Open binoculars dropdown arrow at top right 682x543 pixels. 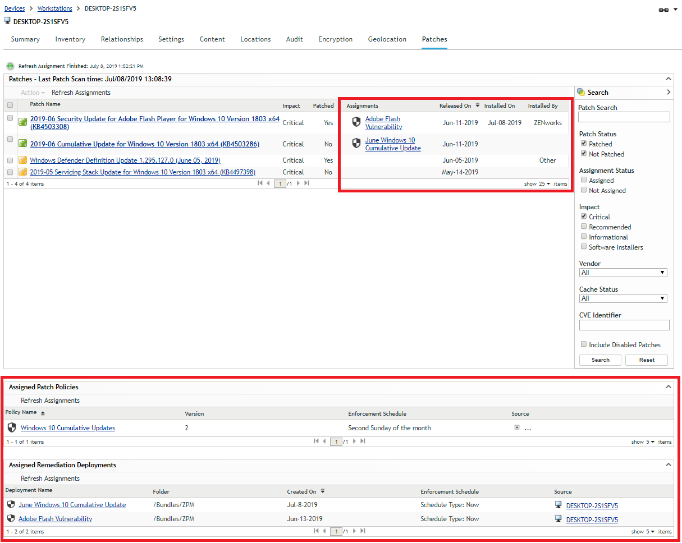click(x=676, y=9)
